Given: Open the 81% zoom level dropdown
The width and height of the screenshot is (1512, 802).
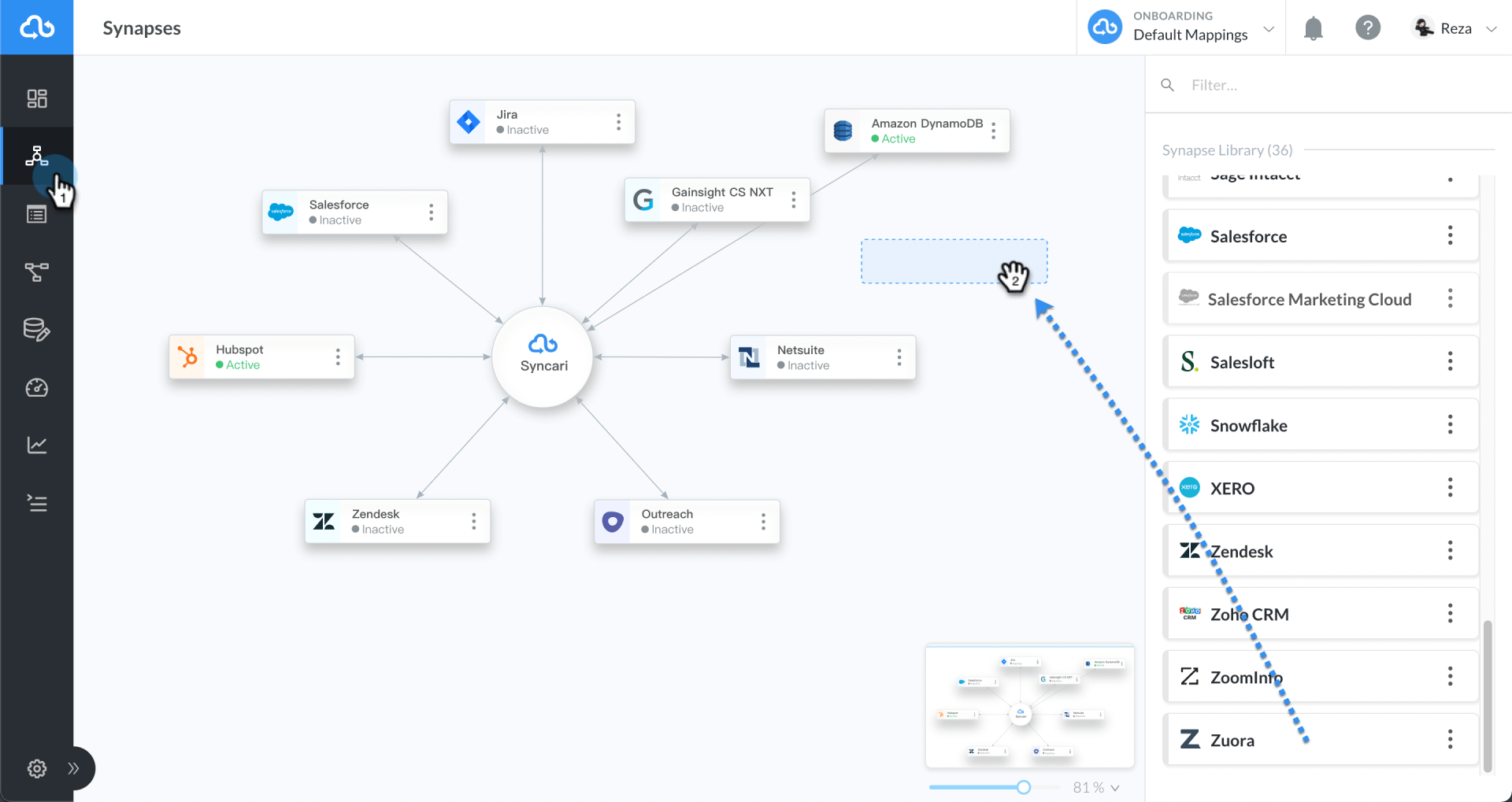Looking at the screenshot, I should pos(1096,787).
